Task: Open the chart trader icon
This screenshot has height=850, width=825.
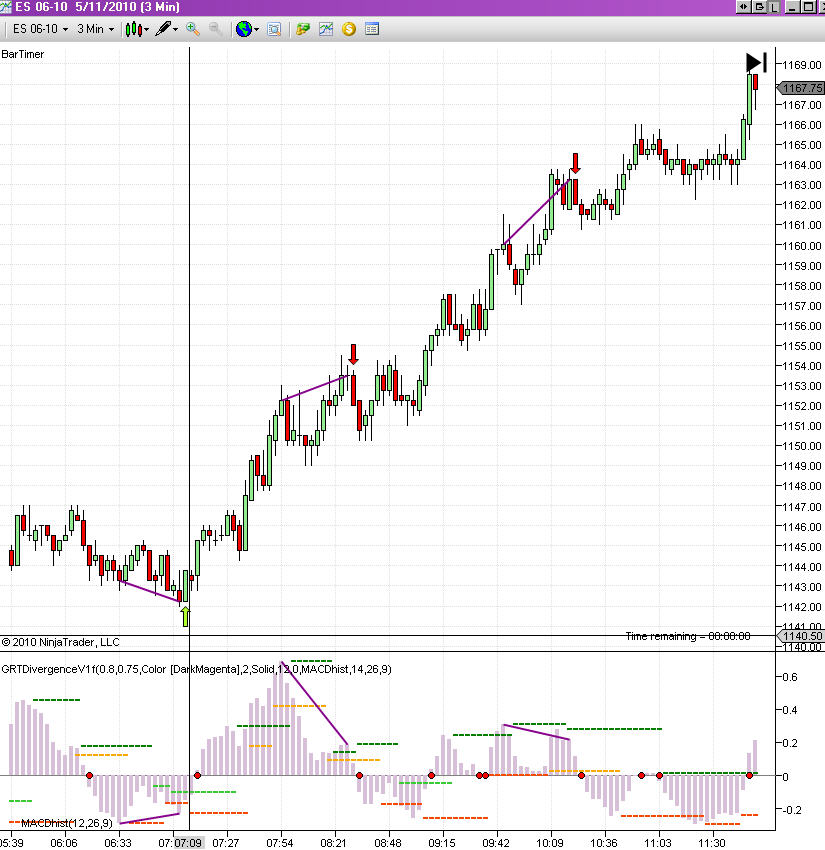Action: click(302, 29)
